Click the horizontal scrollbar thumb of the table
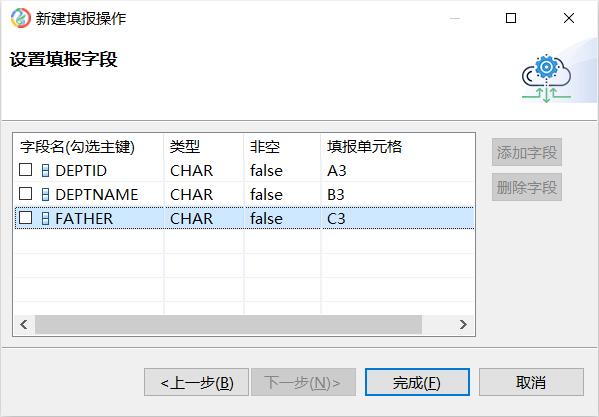Screen dimensions: 599x417 (x=228, y=325)
